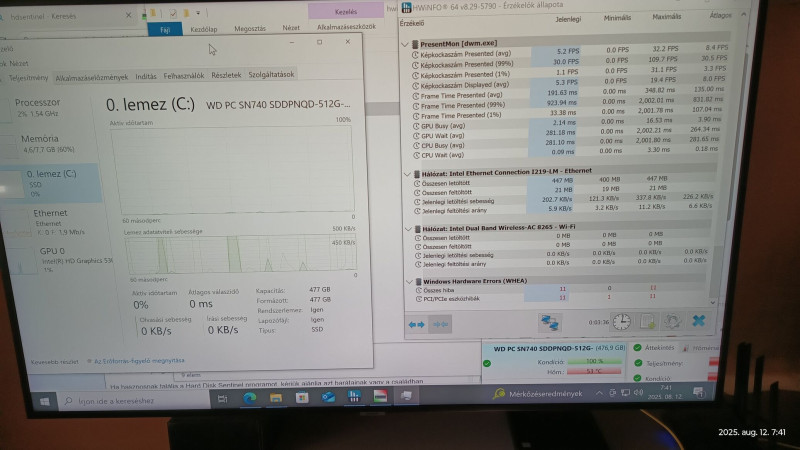Open the Fájl tab in File Explorer
This screenshot has height=450, width=800.
(x=165, y=30)
